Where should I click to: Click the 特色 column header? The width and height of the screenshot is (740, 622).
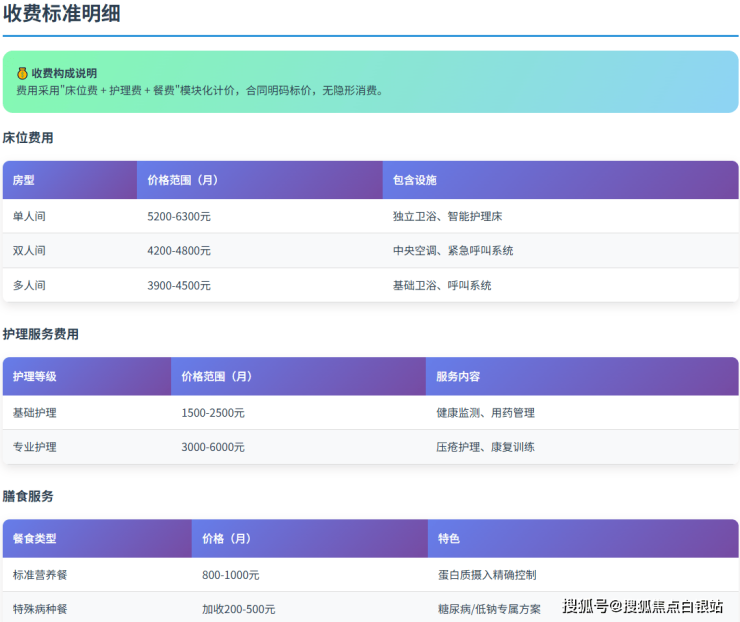pyautogui.click(x=449, y=539)
